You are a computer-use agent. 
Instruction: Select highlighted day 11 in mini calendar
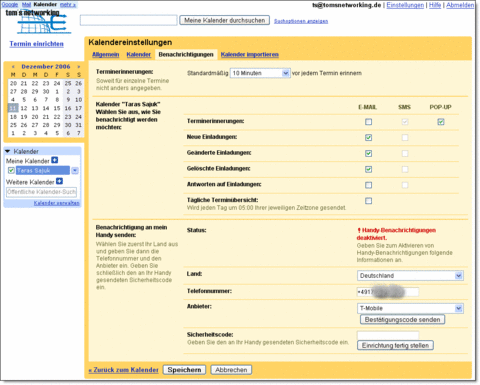13,108
